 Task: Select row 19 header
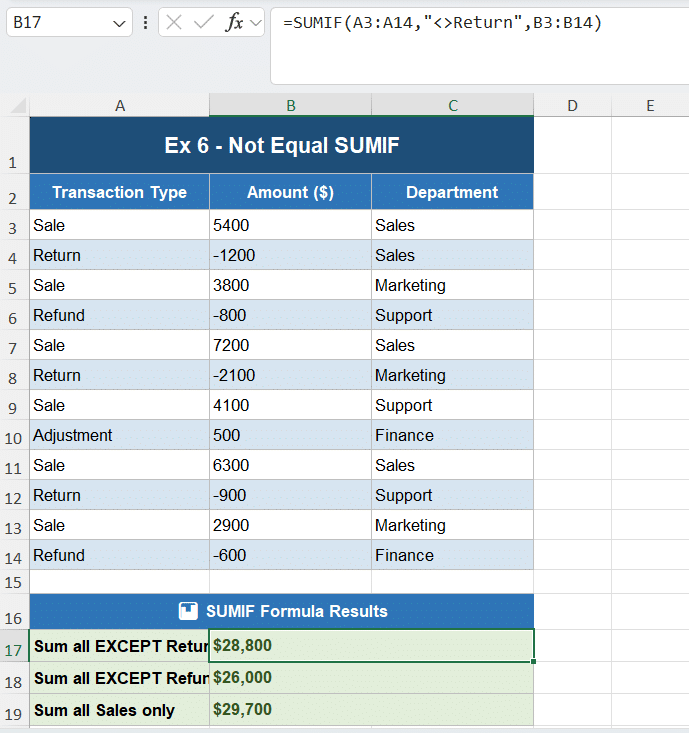click(x=14, y=710)
